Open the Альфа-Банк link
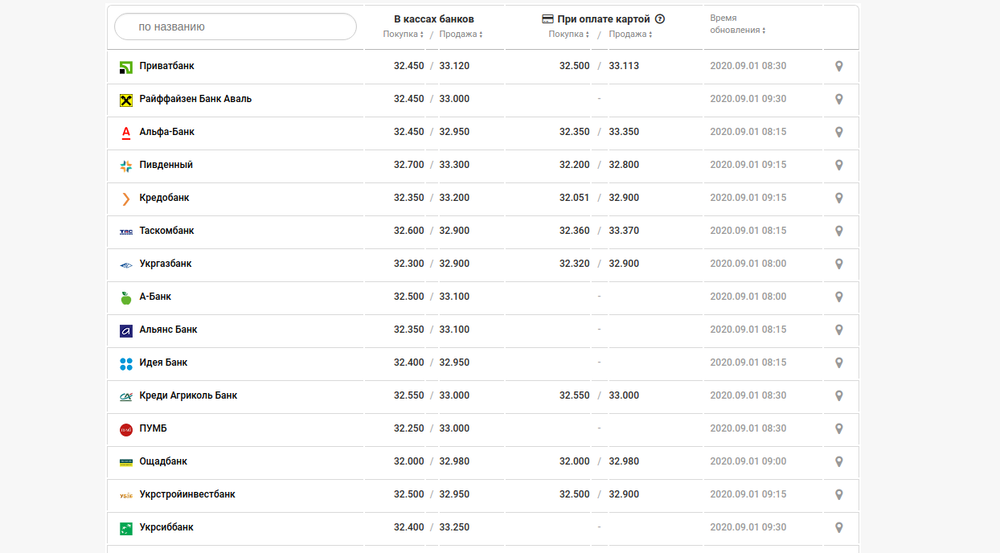Screen dimensions: 1000x553 pos(166,132)
